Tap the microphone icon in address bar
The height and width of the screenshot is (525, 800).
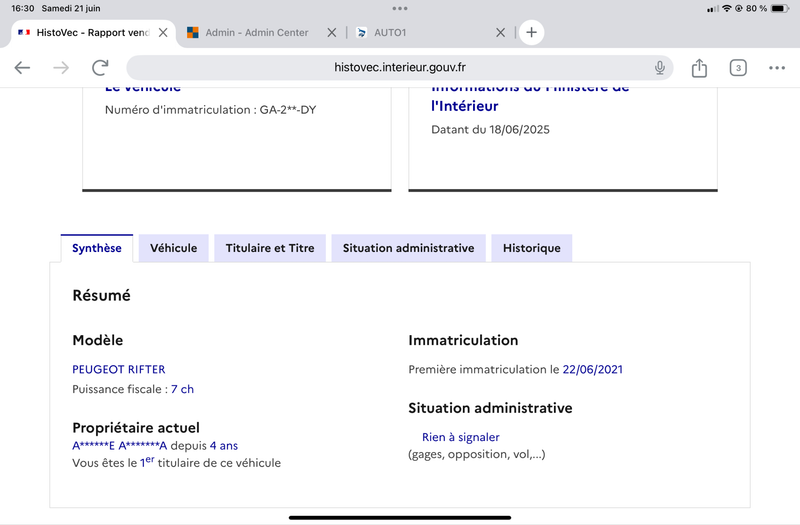coord(660,67)
